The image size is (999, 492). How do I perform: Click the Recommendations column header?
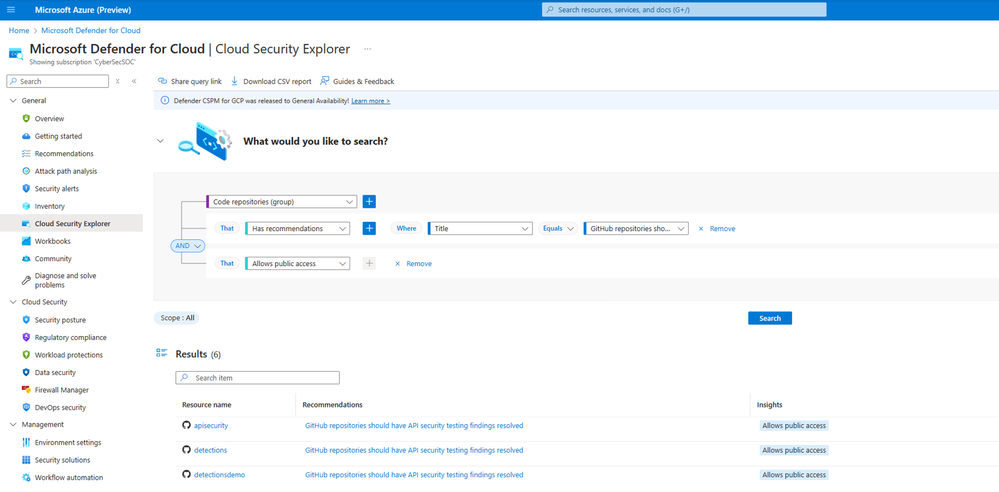click(333, 405)
